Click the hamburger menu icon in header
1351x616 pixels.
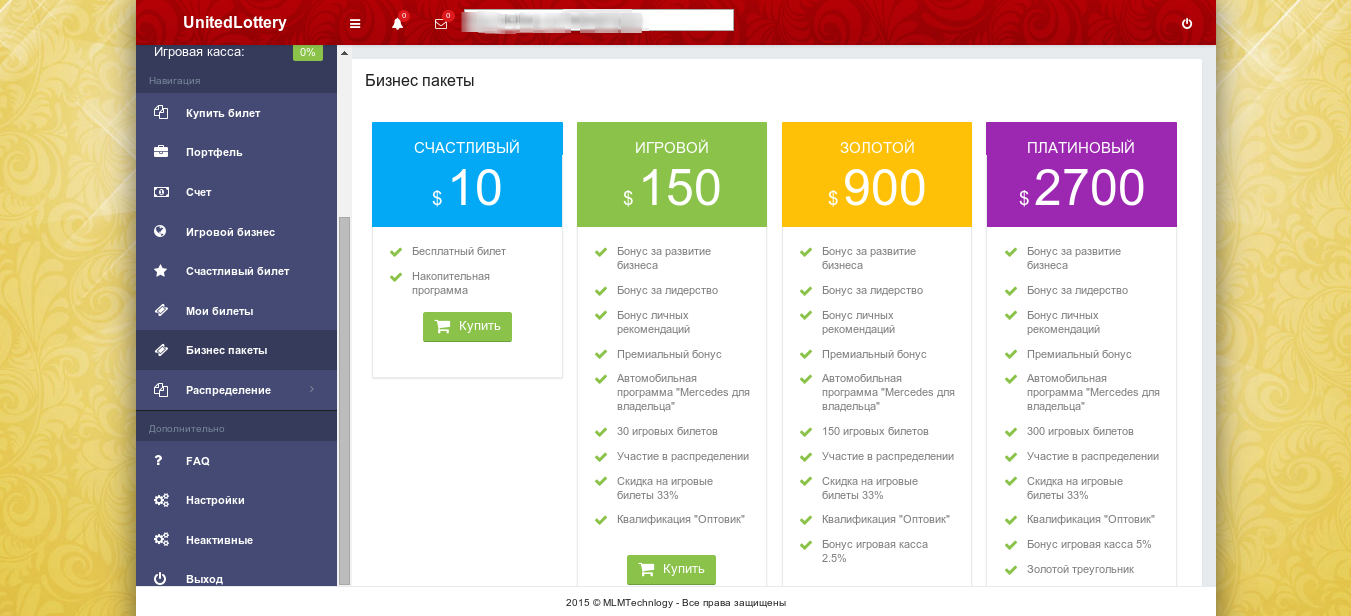(x=355, y=24)
